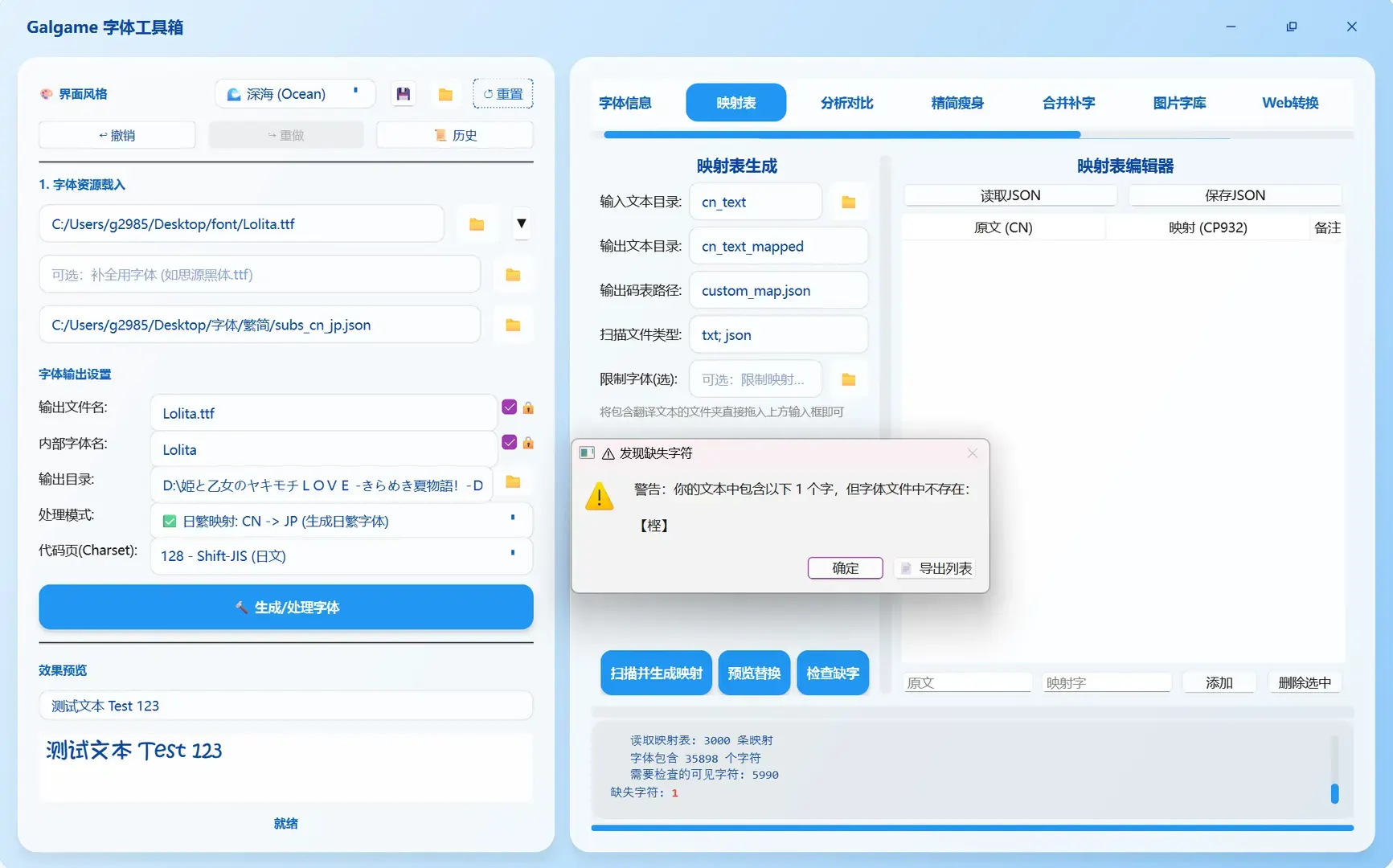Image resolution: width=1393 pixels, height=868 pixels.
Task: Browse for the subs_cn_jp.json mapping file
Action: [513, 325]
